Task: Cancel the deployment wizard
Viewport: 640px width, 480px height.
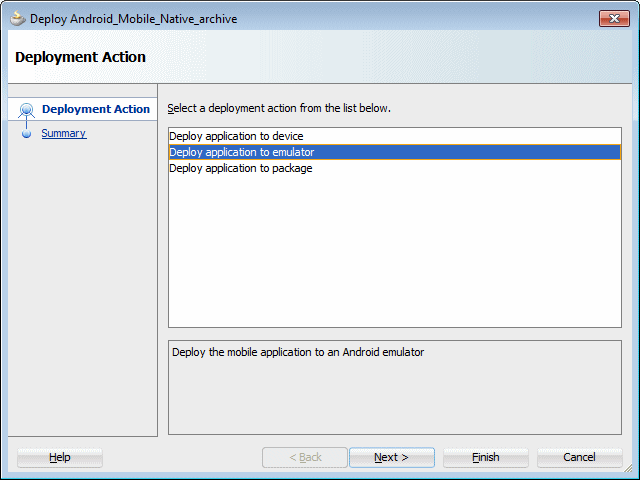Action: pos(579,457)
